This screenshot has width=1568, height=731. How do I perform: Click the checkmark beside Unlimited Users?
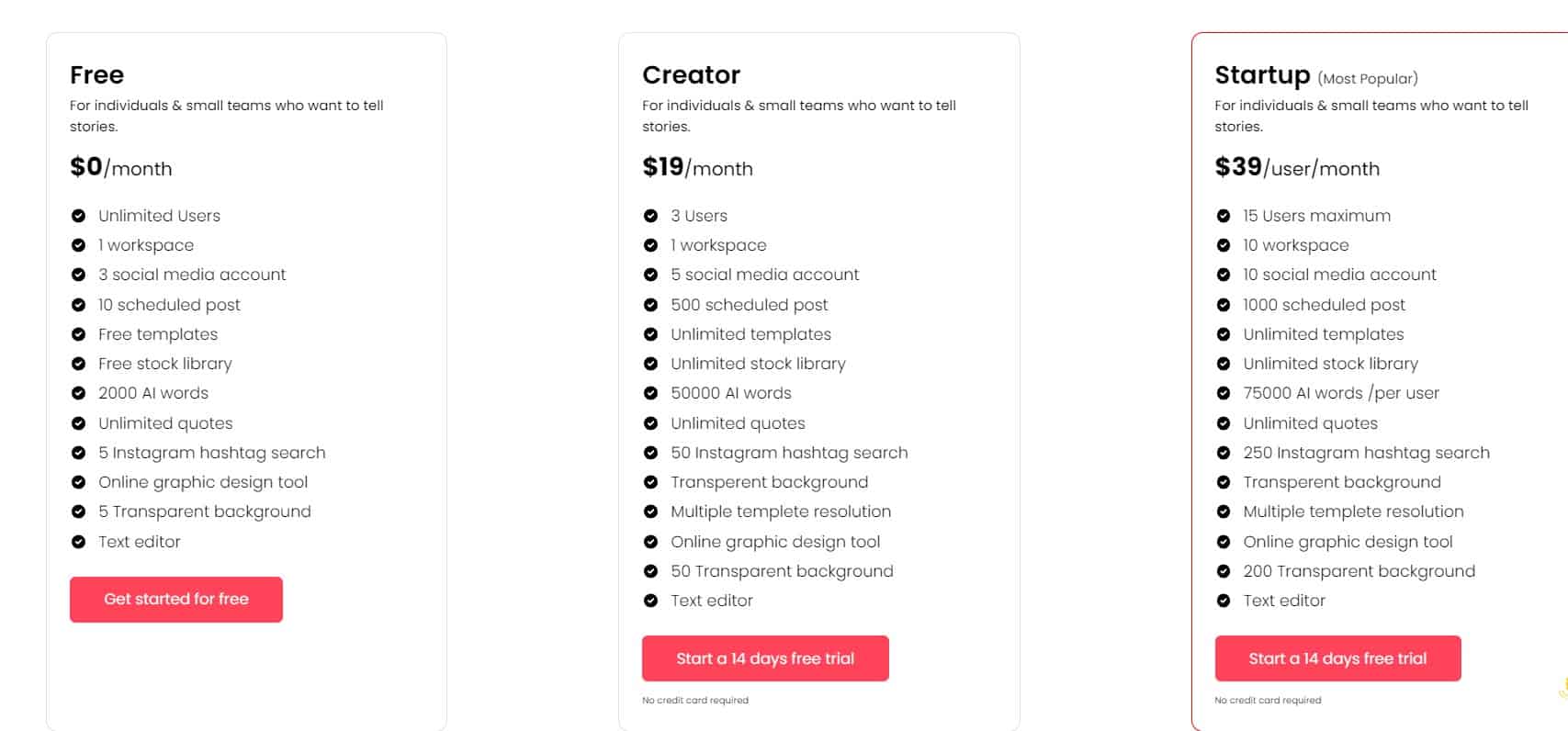(x=78, y=216)
